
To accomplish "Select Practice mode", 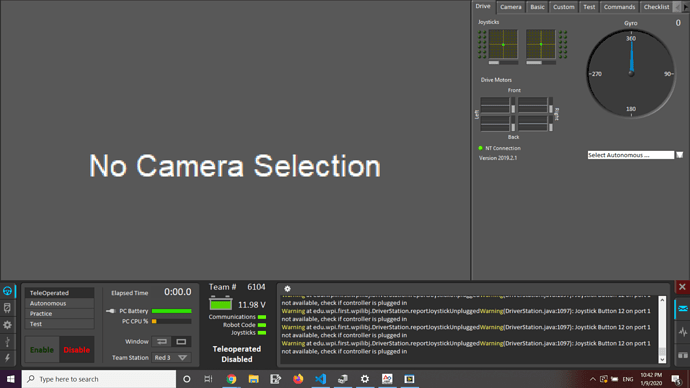I will (x=59, y=314).
